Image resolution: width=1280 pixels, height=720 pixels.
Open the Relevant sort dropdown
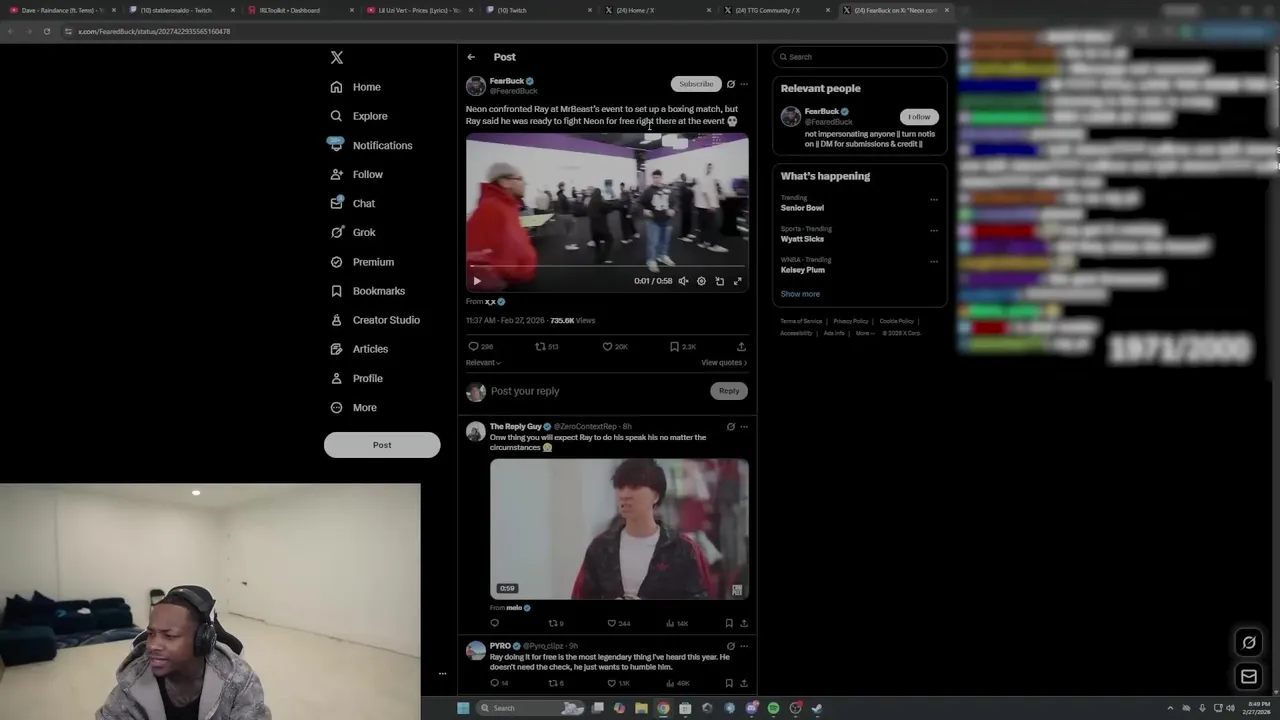click(x=483, y=363)
